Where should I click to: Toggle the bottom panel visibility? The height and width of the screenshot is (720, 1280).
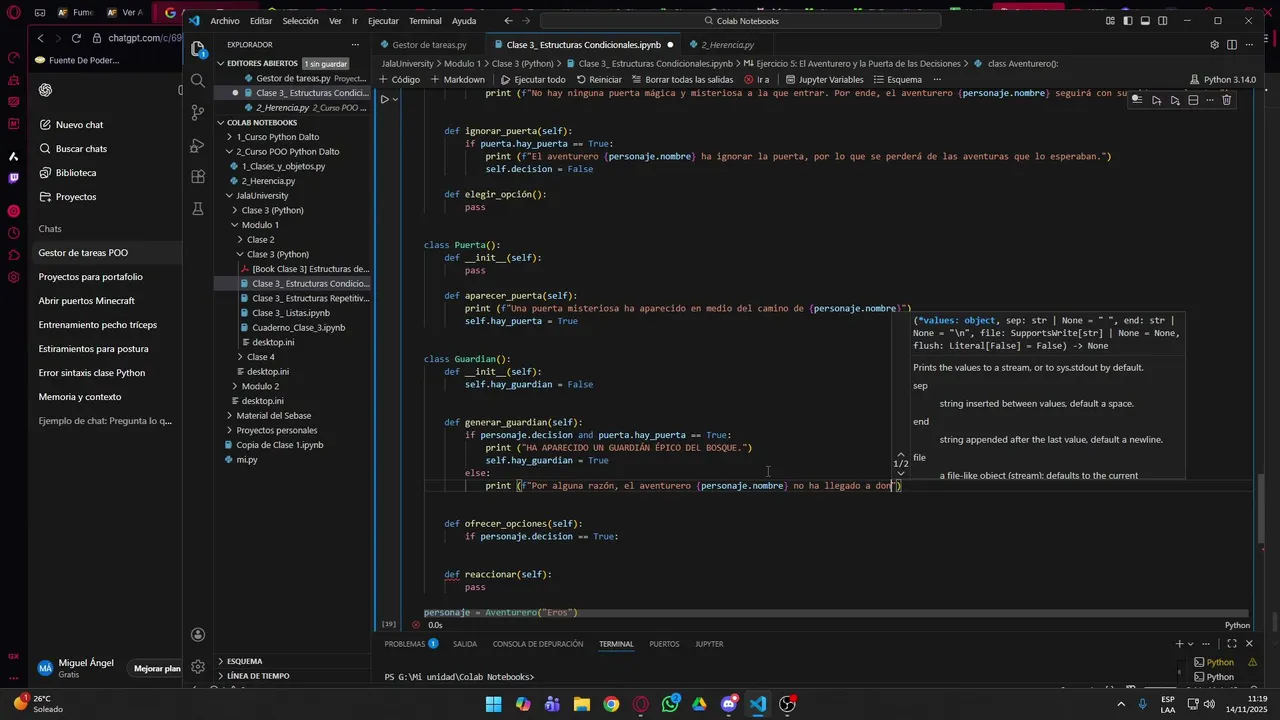pyautogui.click(x=1145, y=20)
